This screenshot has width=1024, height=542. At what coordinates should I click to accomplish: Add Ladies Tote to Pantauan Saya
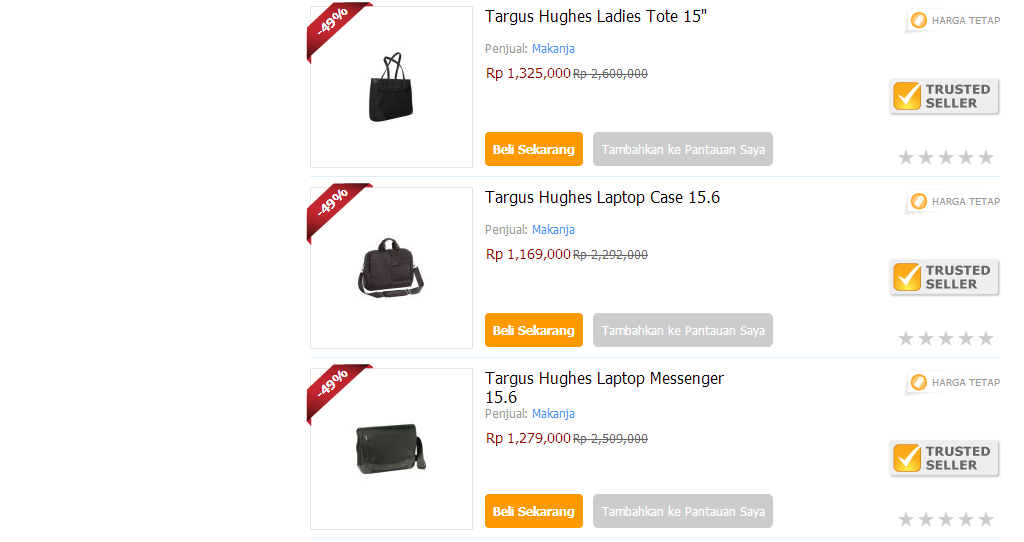pos(682,149)
